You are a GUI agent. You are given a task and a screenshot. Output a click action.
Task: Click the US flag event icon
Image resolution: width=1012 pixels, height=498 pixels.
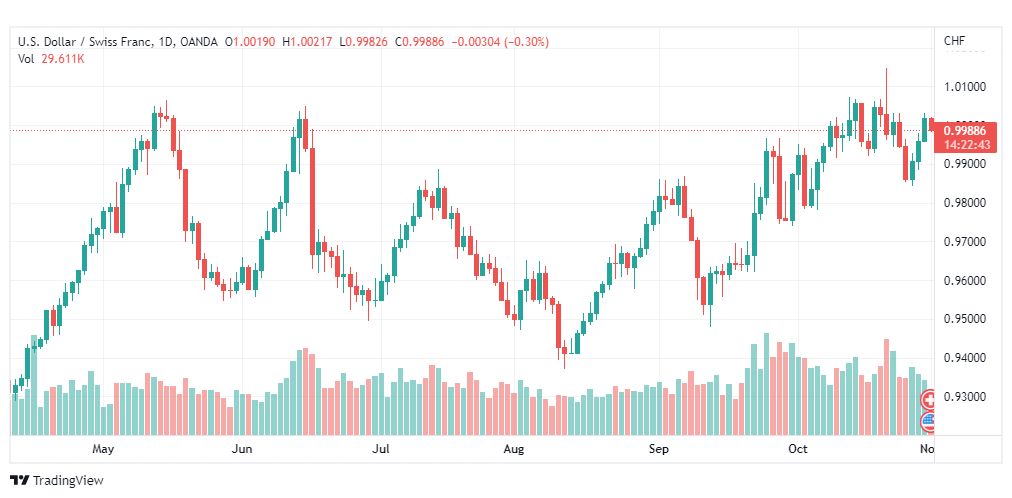(929, 423)
